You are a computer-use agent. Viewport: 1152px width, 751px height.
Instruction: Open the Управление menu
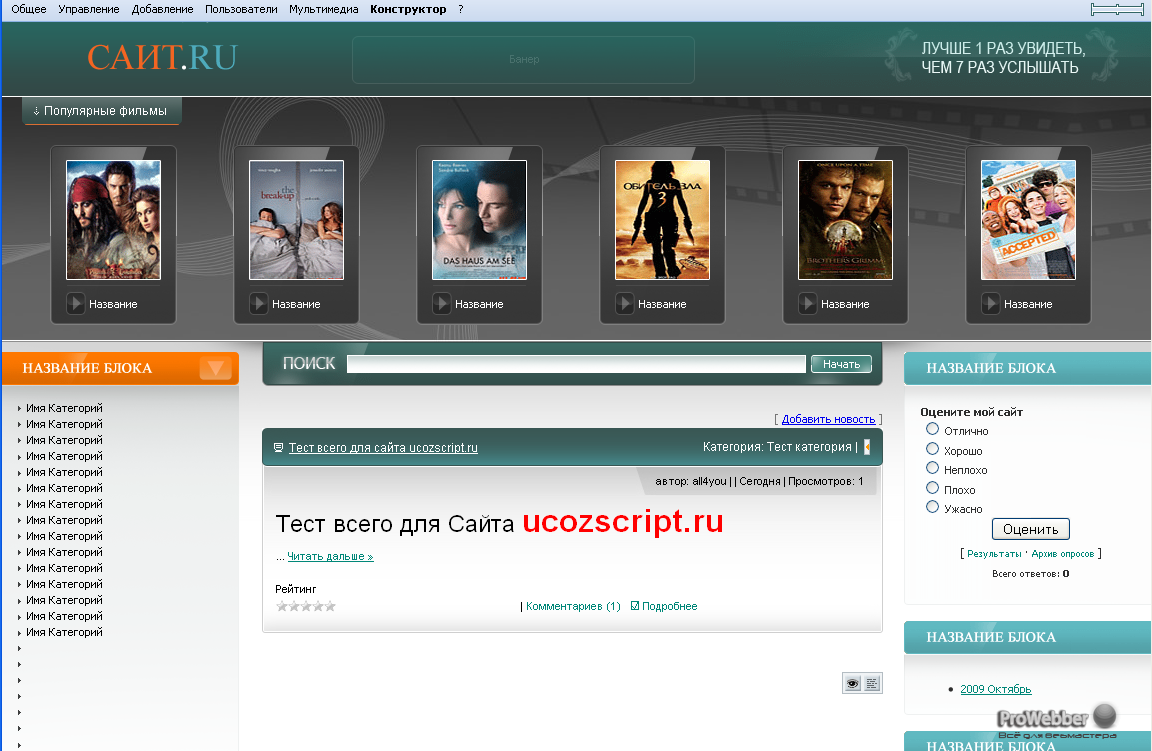point(89,10)
